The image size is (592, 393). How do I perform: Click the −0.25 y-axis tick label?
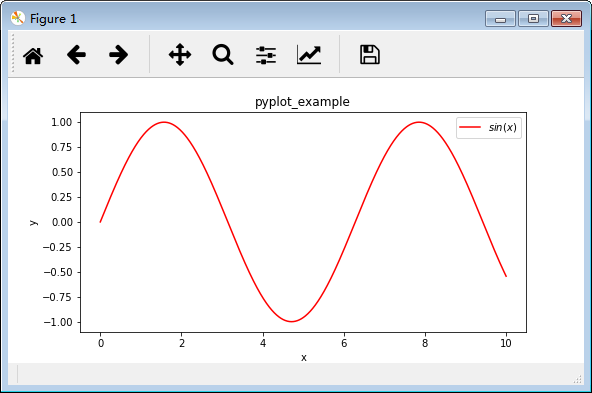(x=57, y=247)
